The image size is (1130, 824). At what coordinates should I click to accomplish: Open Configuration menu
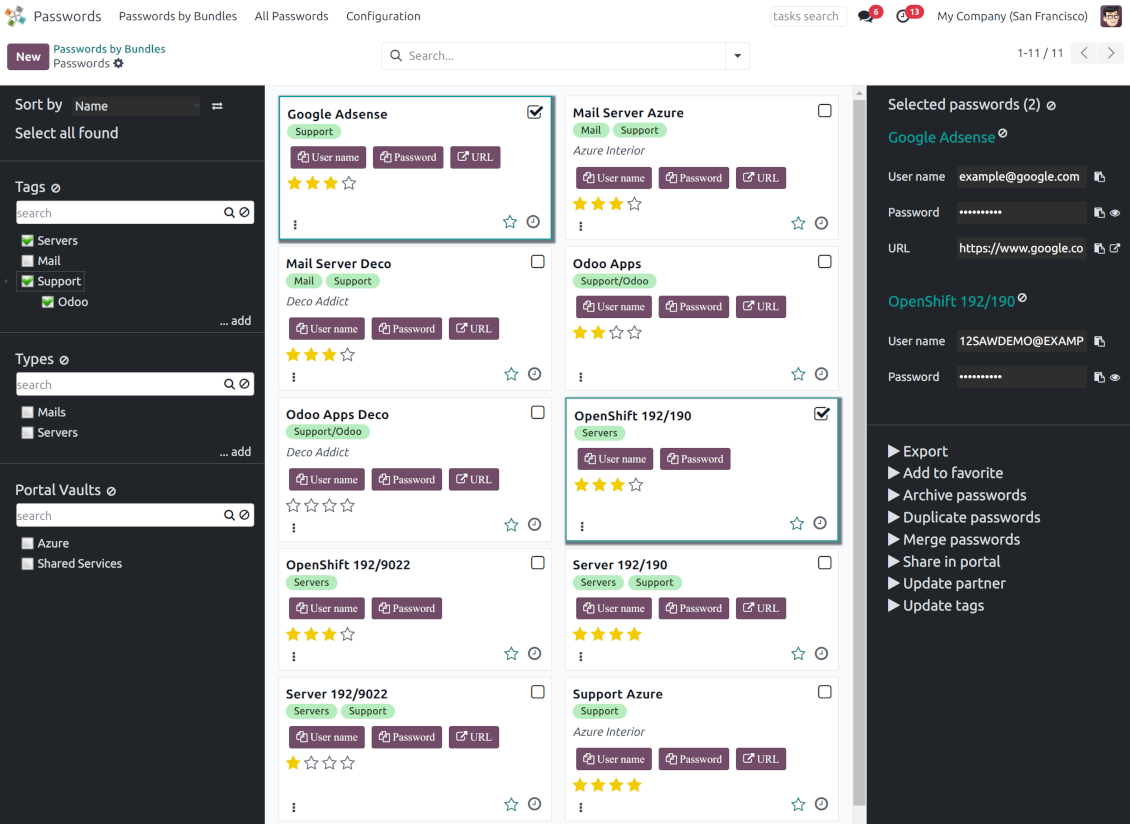[383, 16]
